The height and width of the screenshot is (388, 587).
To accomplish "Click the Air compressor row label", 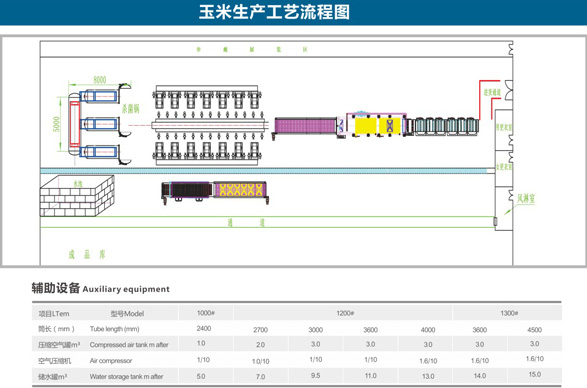I will [x=111, y=361].
